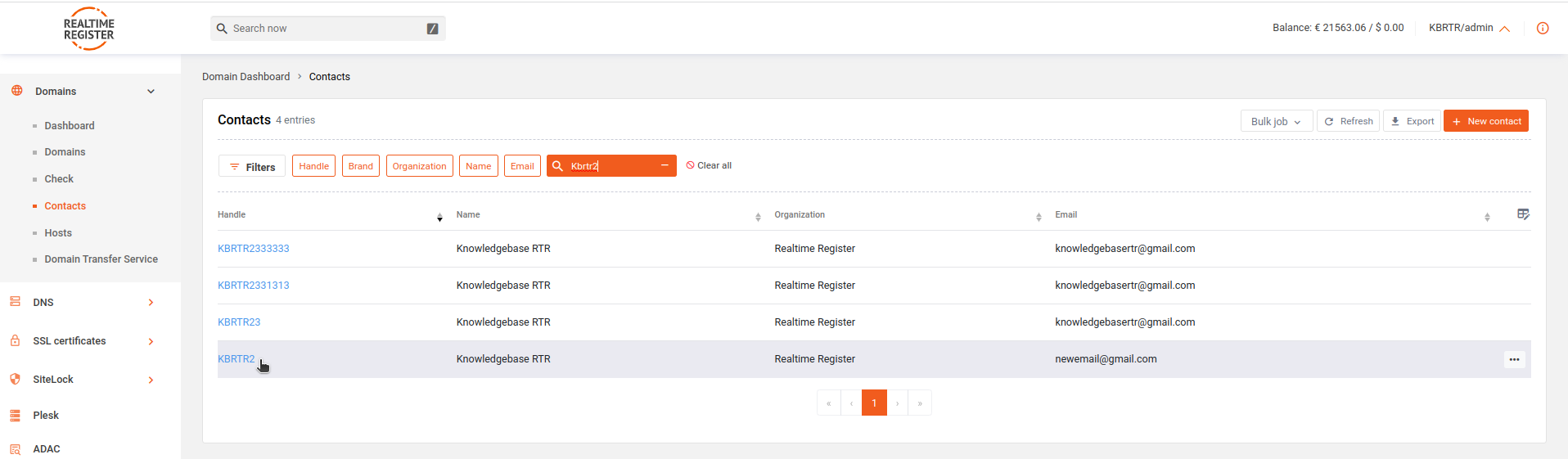Sort by Organization column arrows
This screenshot has height=459, width=1568.
[1039, 217]
